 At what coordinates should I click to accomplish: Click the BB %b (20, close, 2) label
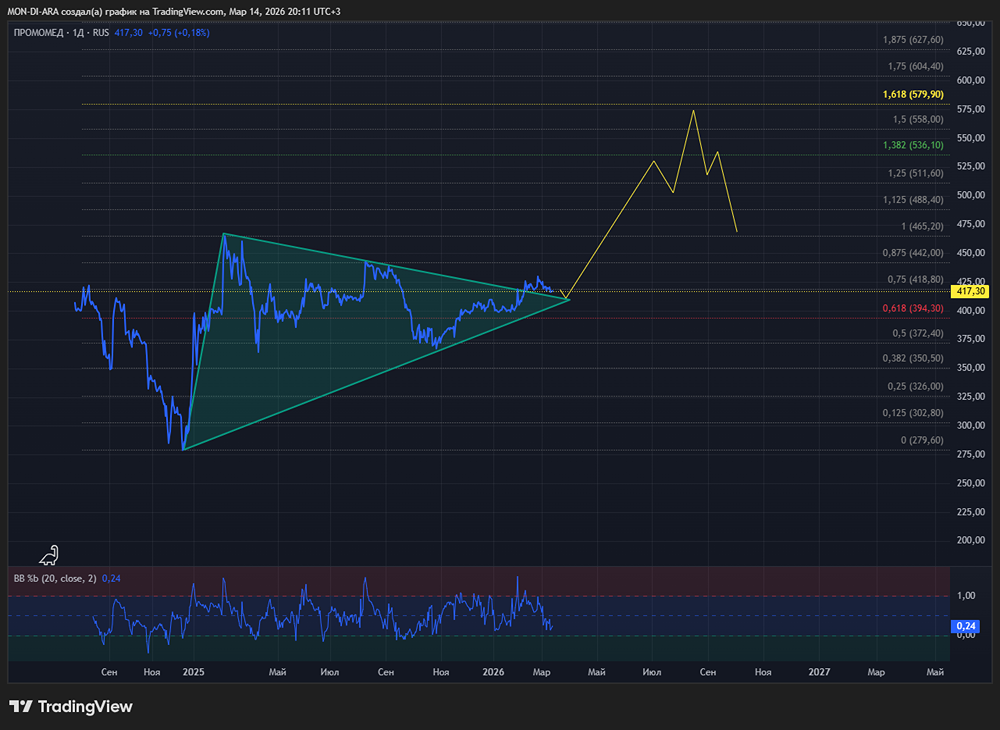(x=55, y=578)
